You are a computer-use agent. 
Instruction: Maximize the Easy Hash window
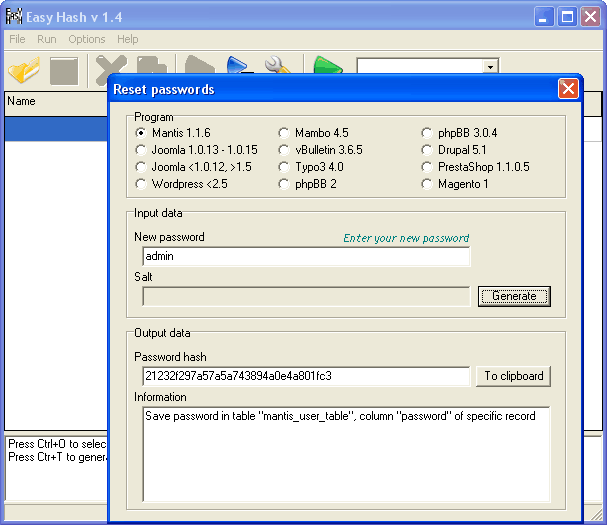pyautogui.click(x=567, y=17)
